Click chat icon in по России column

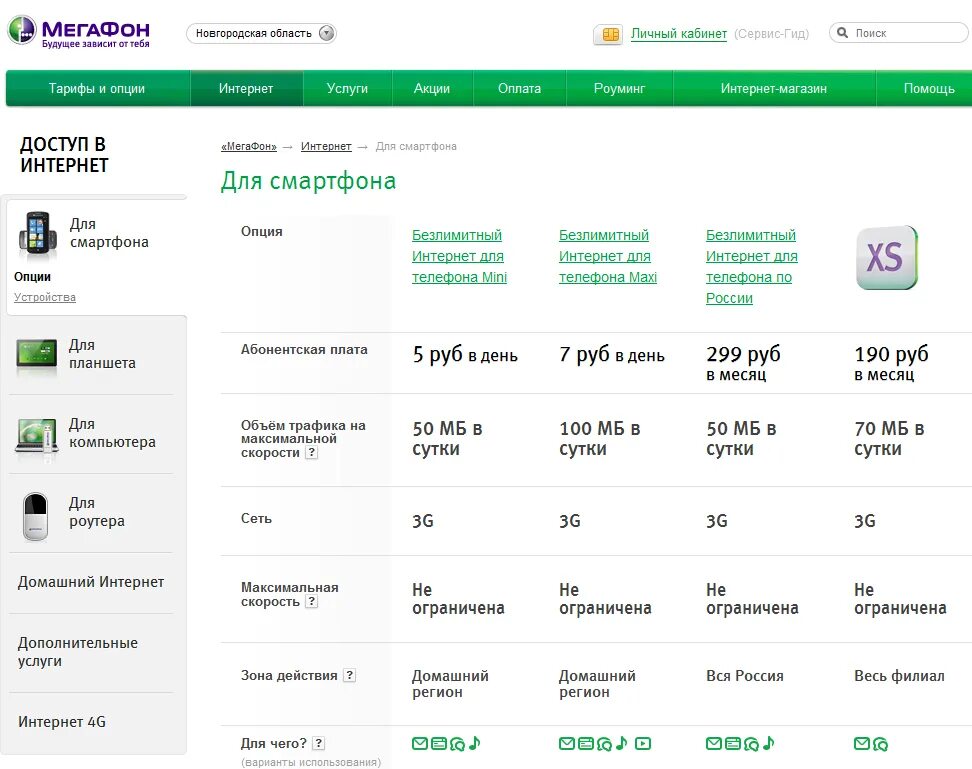tap(751, 744)
